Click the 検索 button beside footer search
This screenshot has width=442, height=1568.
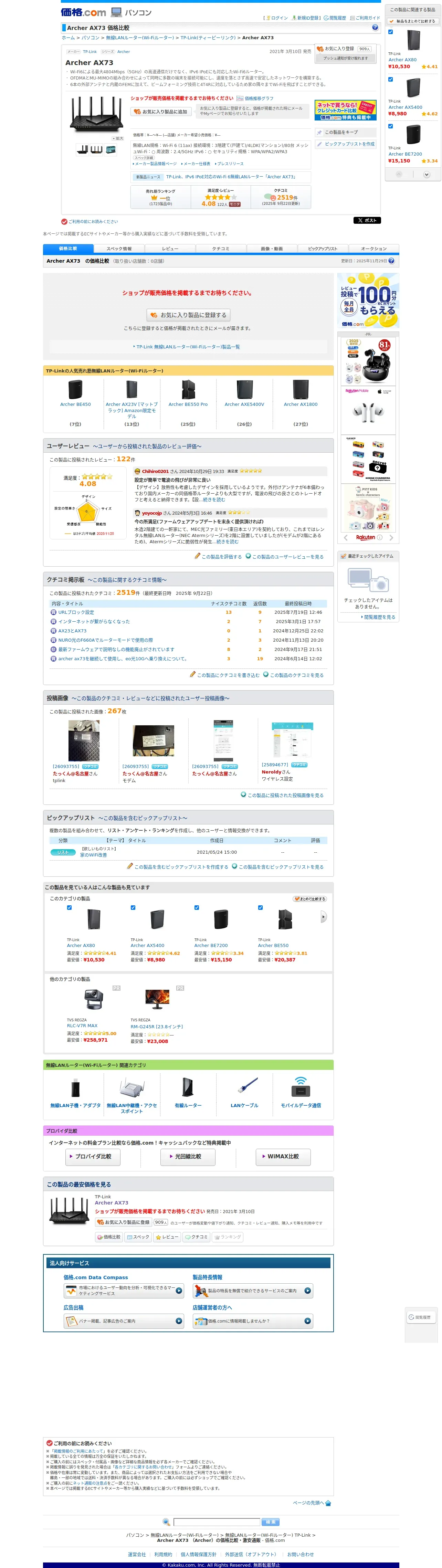point(271,1522)
